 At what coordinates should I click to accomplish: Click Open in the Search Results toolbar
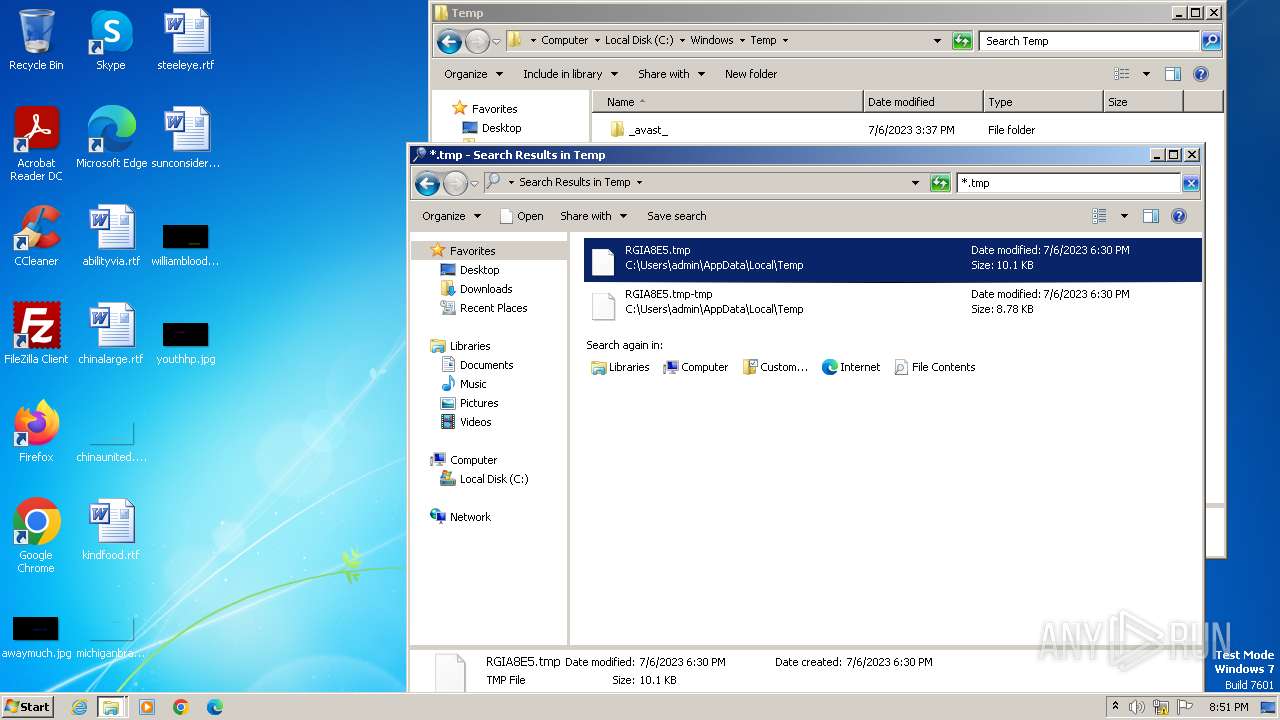pos(522,216)
